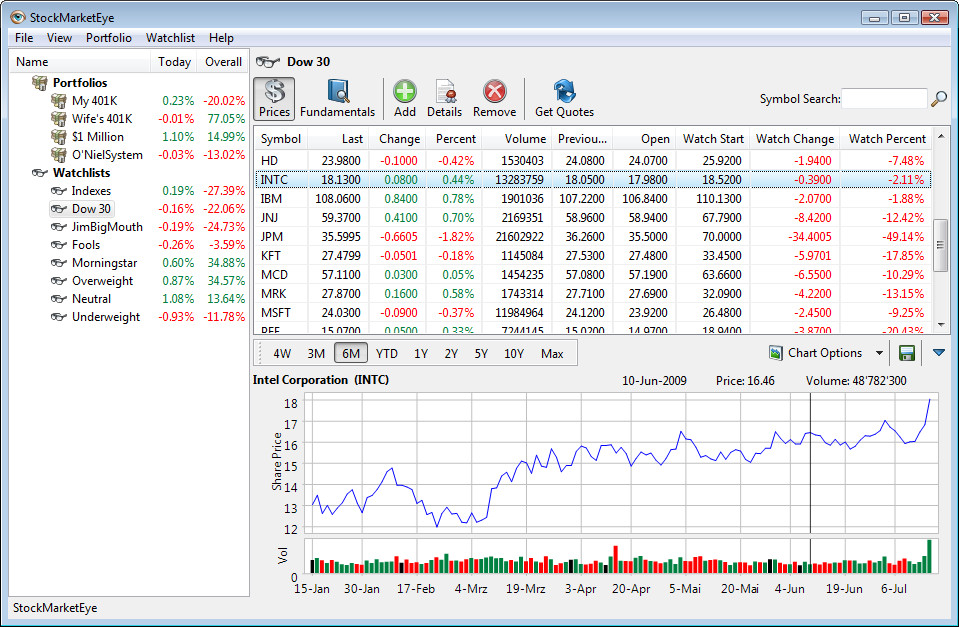Viewport: 959px width, 627px height.
Task: Click the JimBigMouth watchlist glasses icon
Action: pyautogui.click(x=59, y=227)
